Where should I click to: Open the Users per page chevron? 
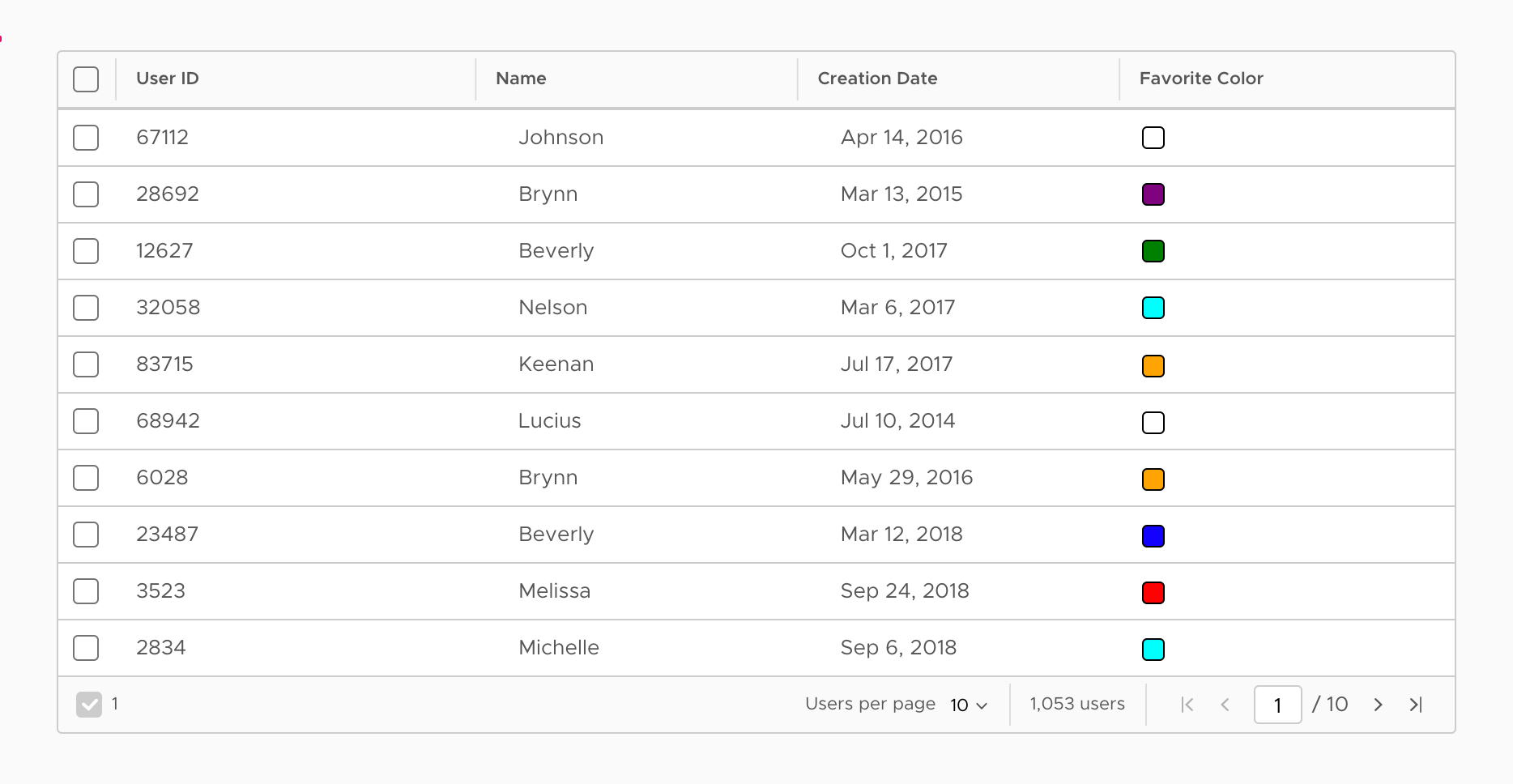982,706
